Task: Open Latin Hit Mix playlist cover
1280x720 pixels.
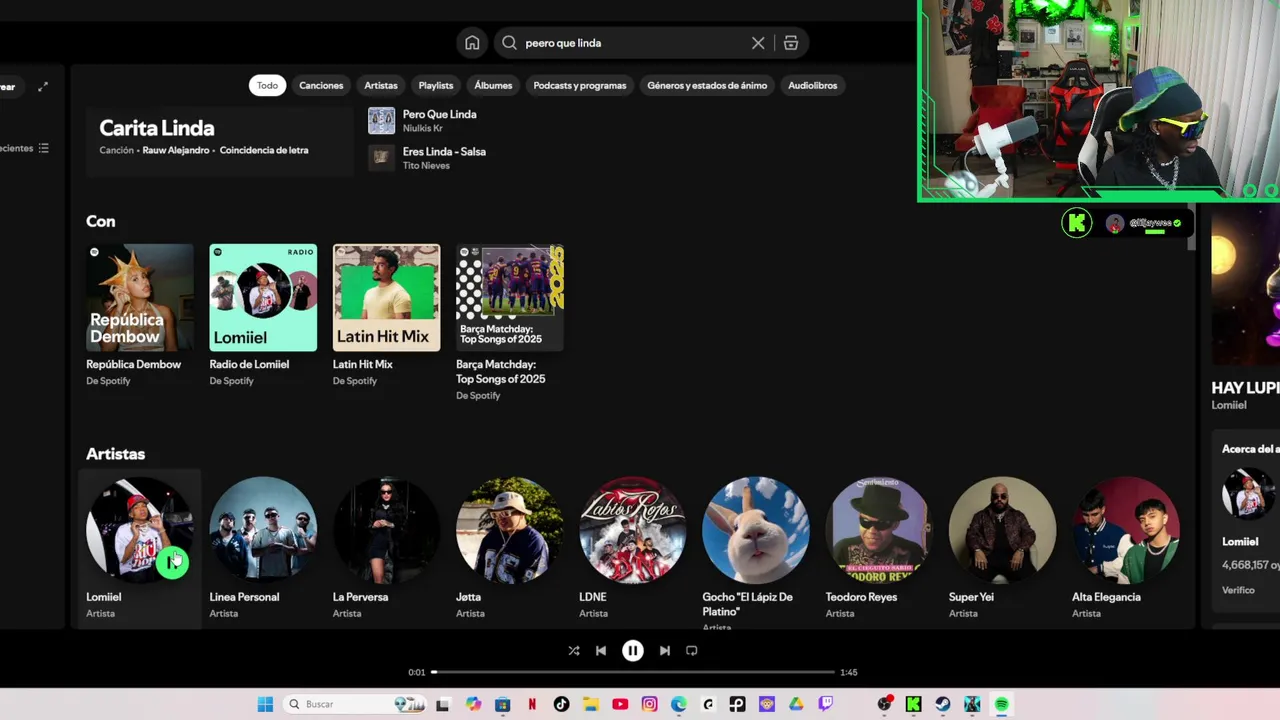Action: pyautogui.click(x=386, y=298)
